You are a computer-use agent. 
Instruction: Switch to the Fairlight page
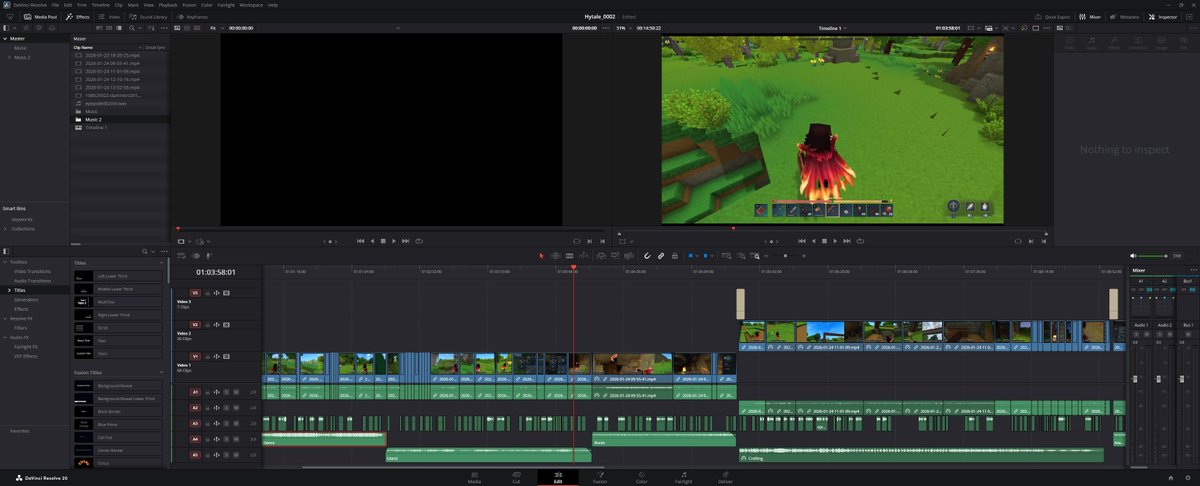(x=683, y=477)
